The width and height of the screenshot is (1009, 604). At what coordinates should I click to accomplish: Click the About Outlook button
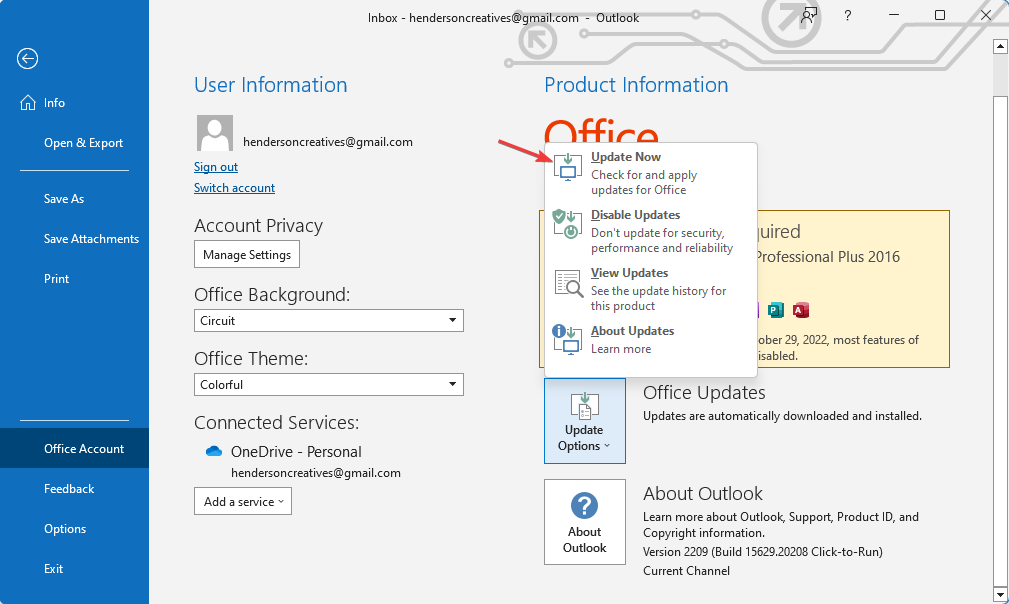click(x=584, y=522)
